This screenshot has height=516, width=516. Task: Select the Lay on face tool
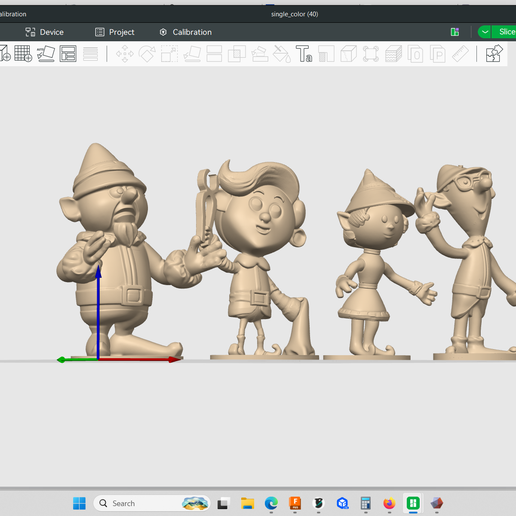[192, 54]
